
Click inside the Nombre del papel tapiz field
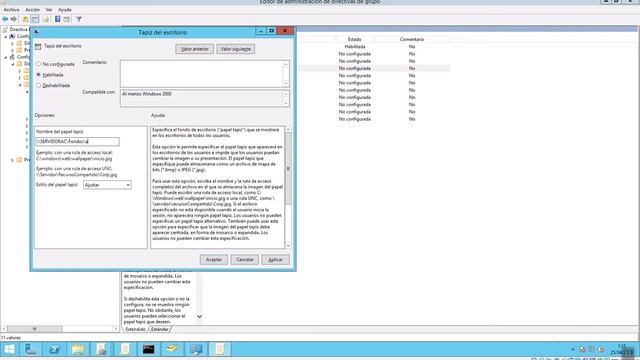pos(77,141)
